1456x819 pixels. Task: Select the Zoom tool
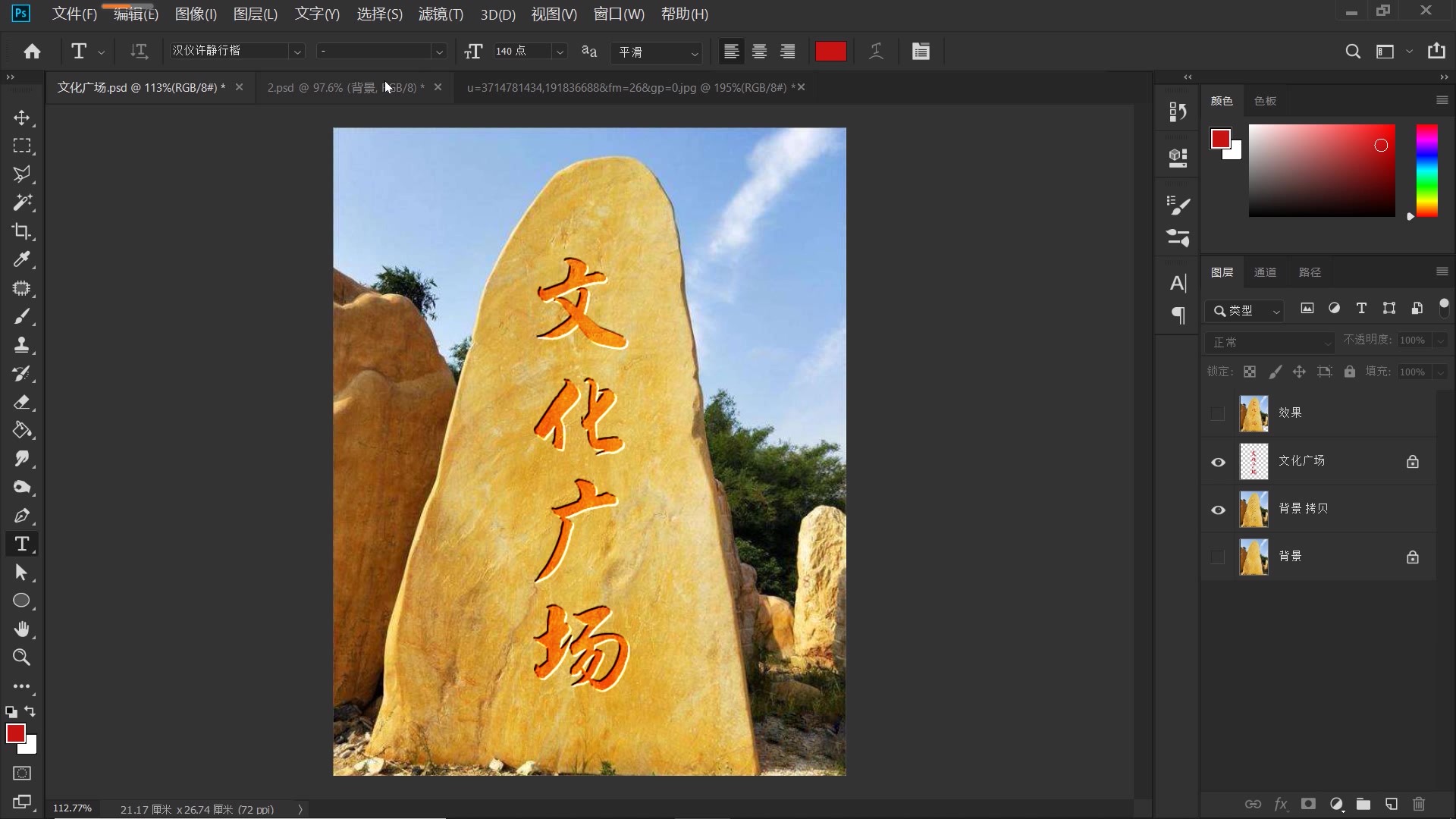(x=22, y=657)
